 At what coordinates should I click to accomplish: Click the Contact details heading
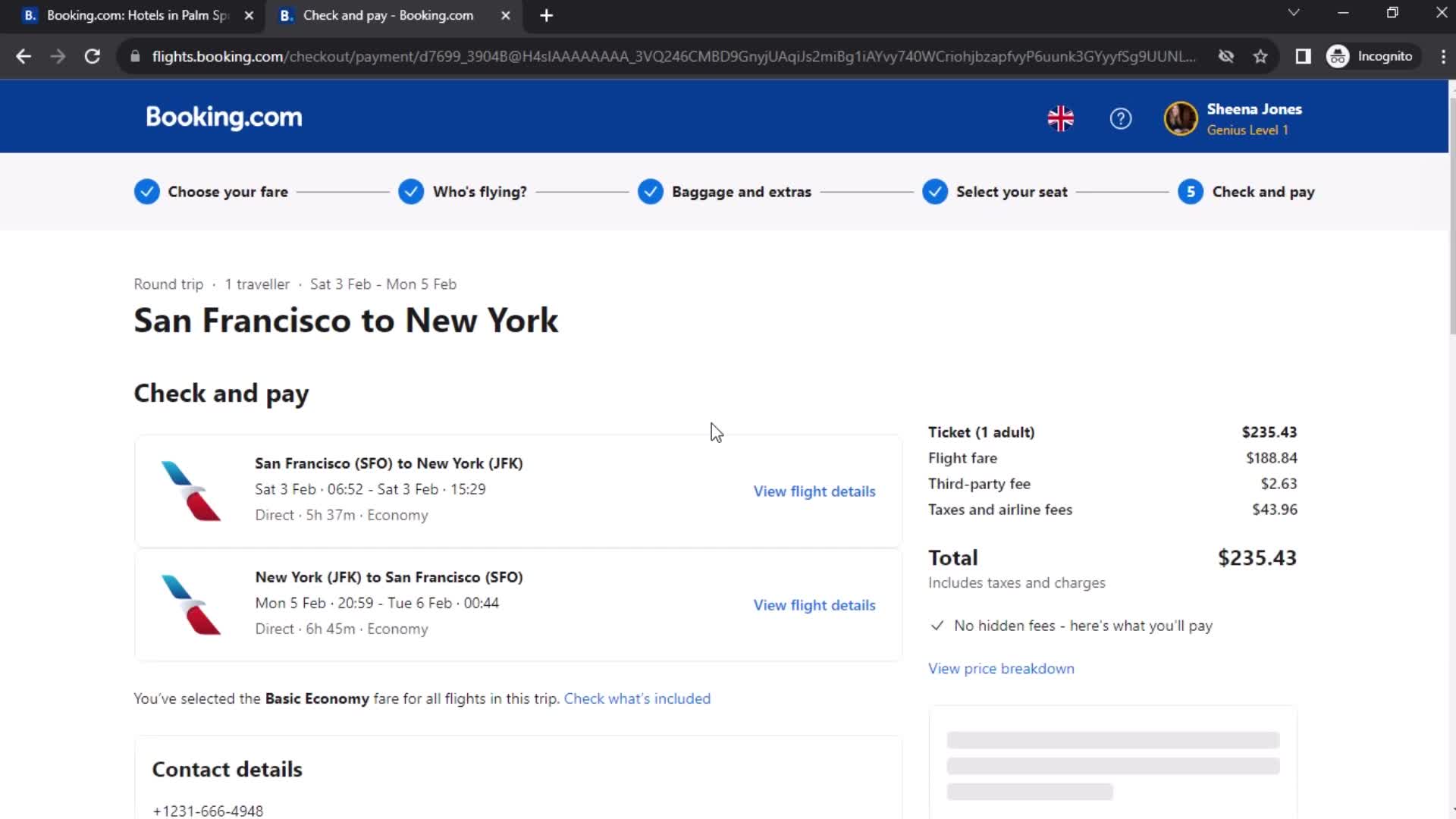point(227,769)
